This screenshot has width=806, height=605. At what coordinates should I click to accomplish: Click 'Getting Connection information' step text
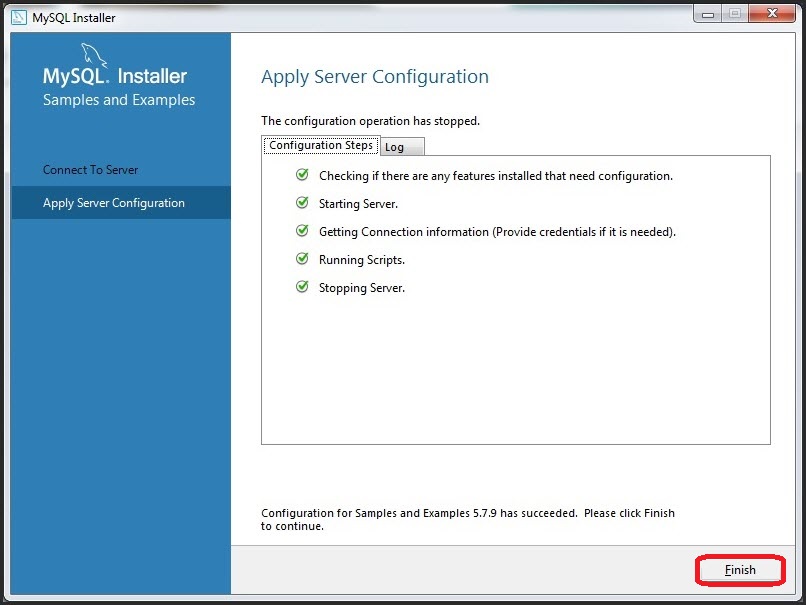click(x=497, y=232)
